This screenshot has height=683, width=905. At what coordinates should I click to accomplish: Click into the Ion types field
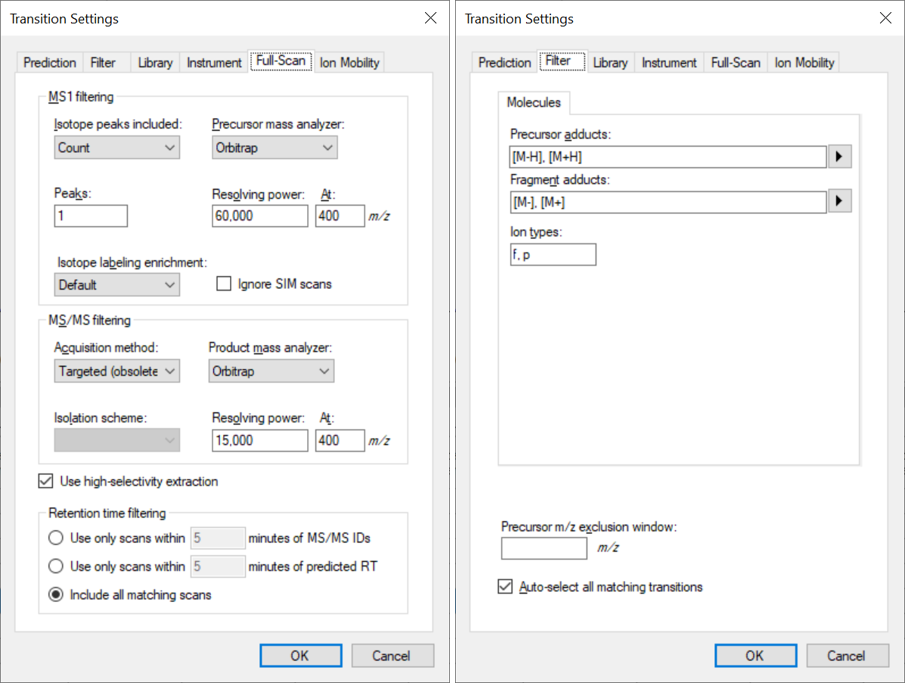click(x=552, y=254)
